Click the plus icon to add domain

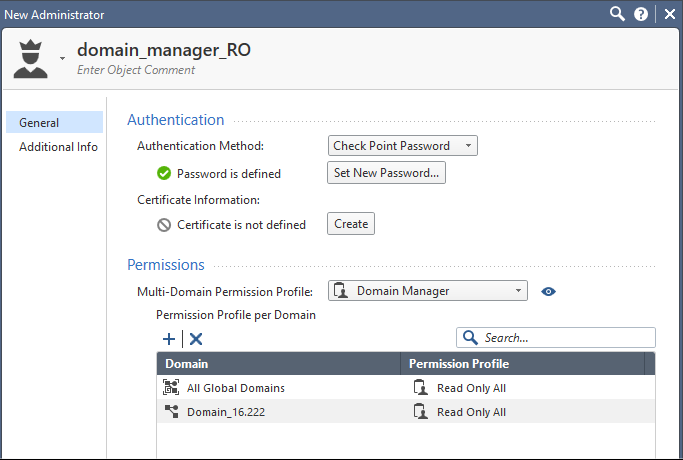pyautogui.click(x=169, y=339)
